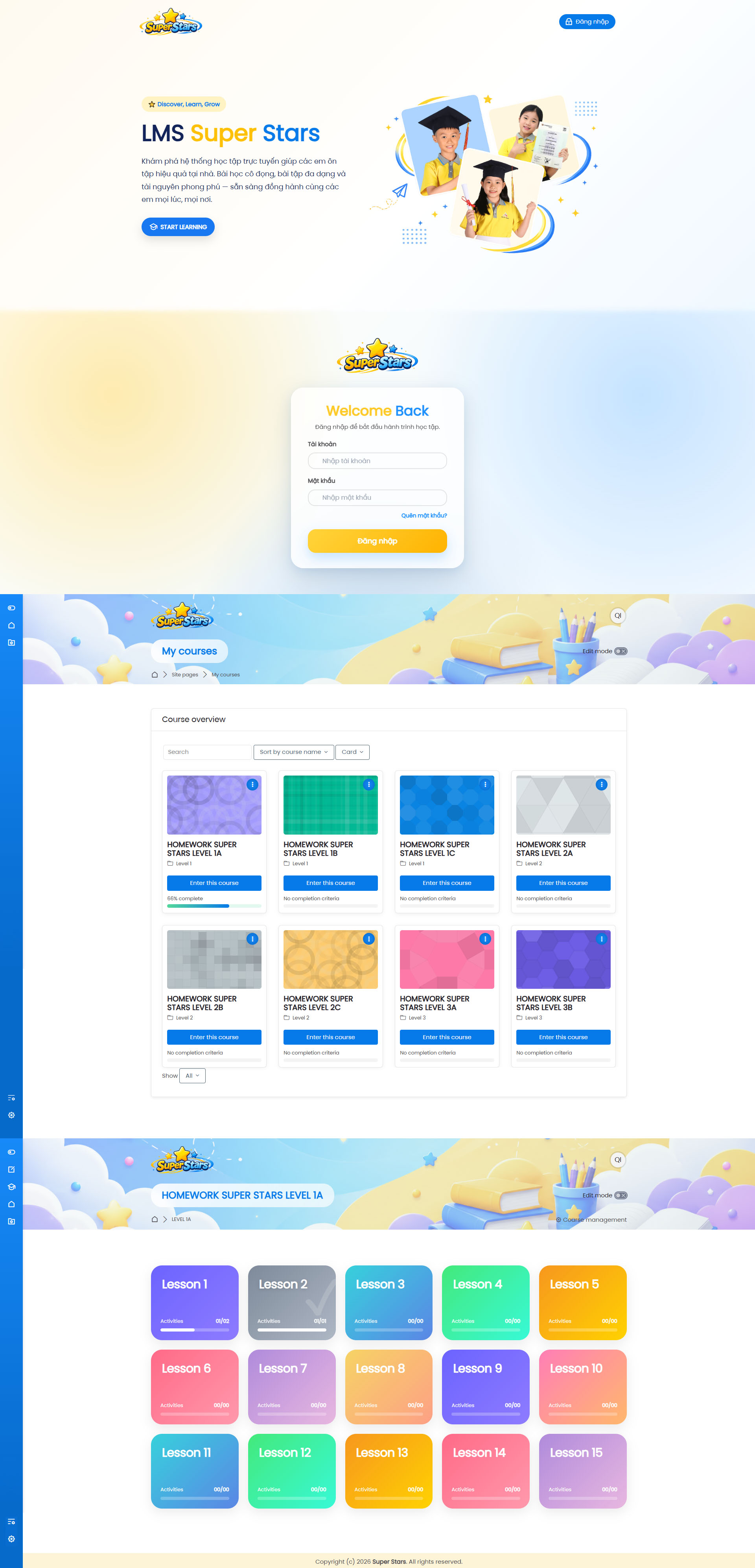Click Site pages in the breadcrumb
The width and height of the screenshot is (755, 1568).
click(185, 674)
